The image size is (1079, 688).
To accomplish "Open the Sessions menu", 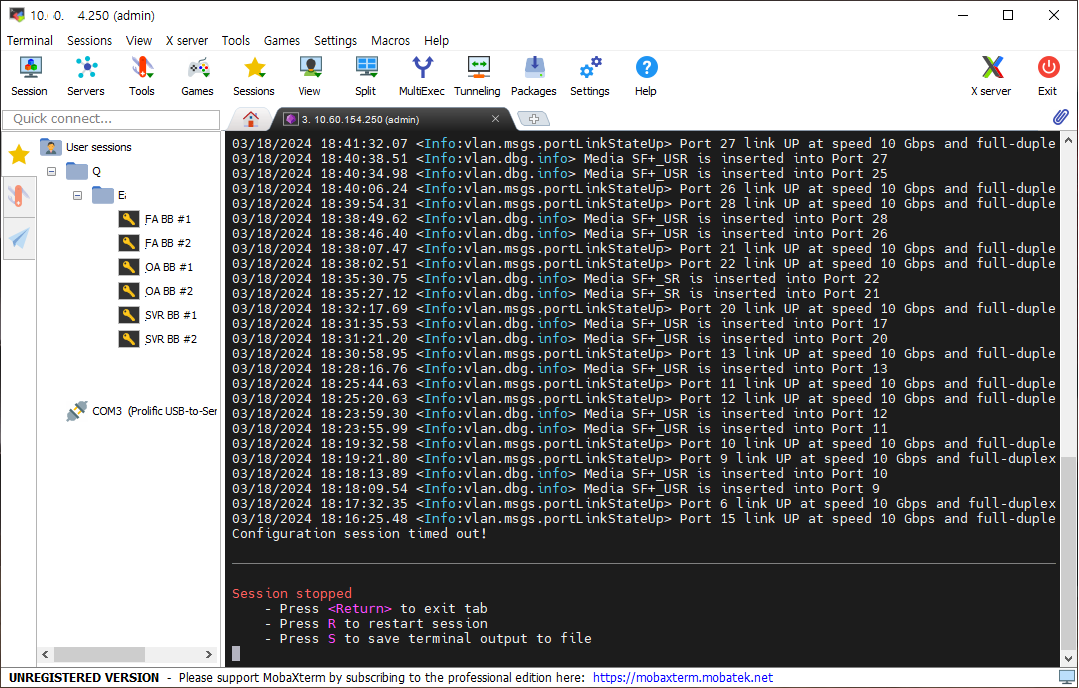I will click(89, 41).
